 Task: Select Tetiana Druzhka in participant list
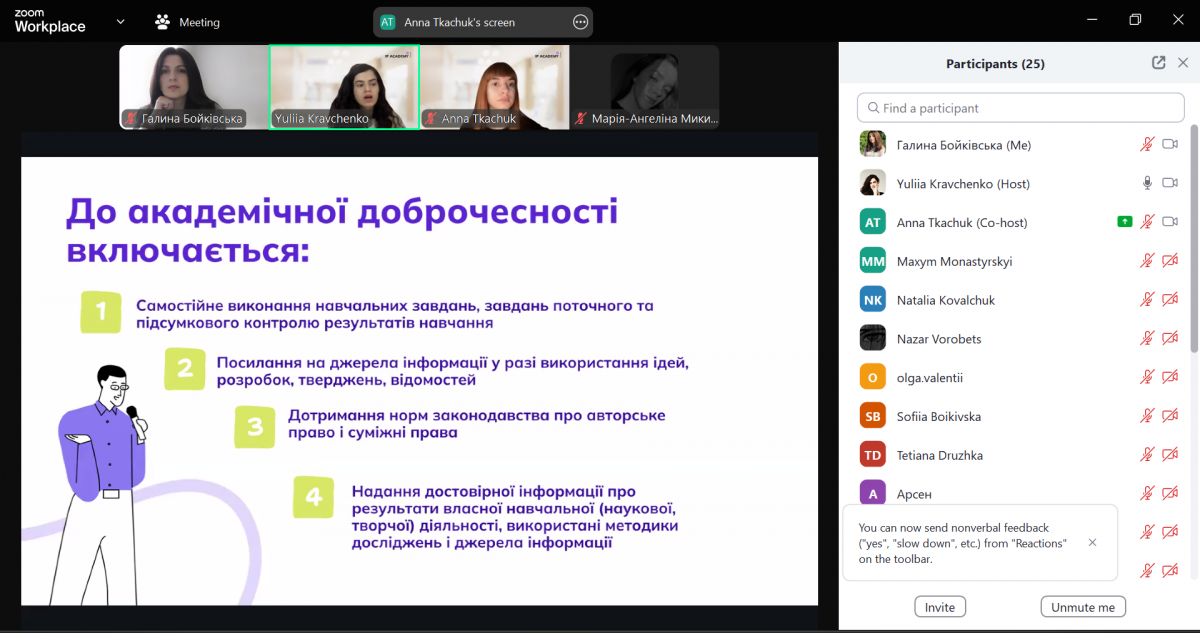pos(939,455)
